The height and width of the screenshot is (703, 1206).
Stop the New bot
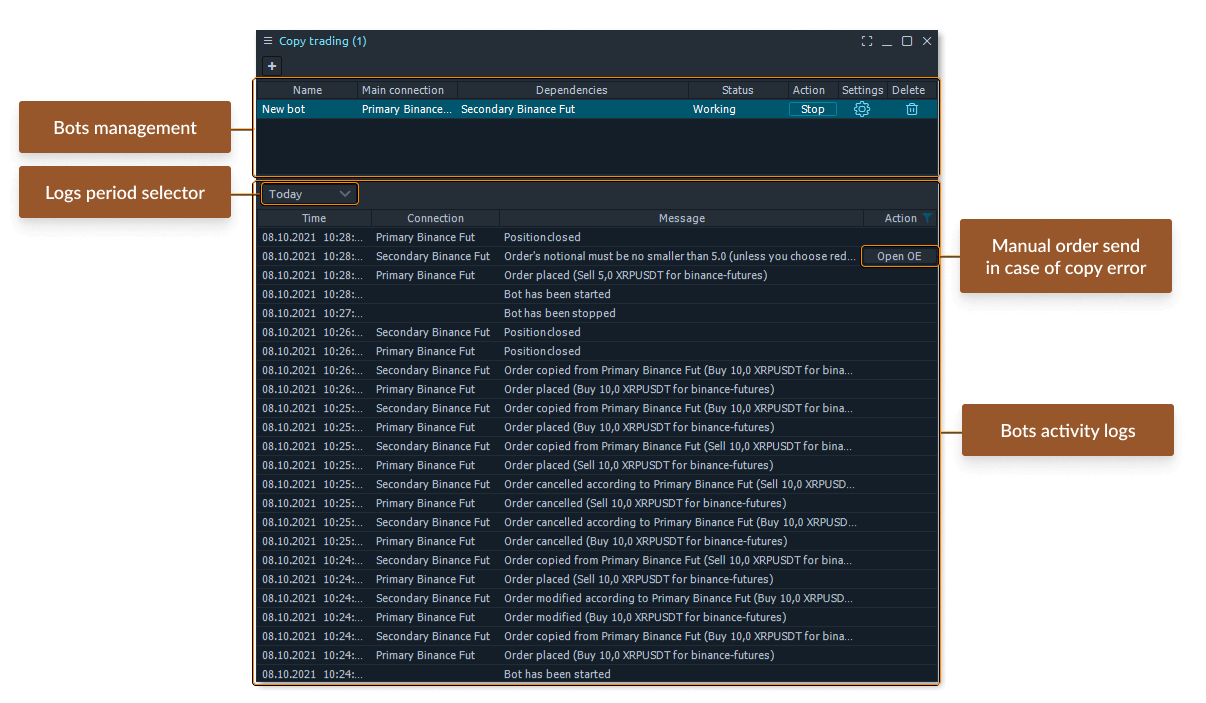pos(812,109)
